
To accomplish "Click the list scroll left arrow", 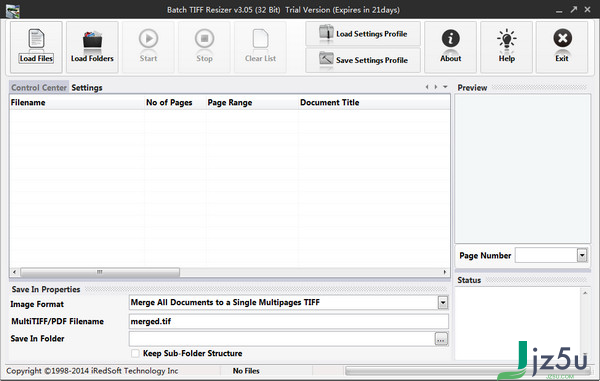I will pyautogui.click(x=15, y=272).
